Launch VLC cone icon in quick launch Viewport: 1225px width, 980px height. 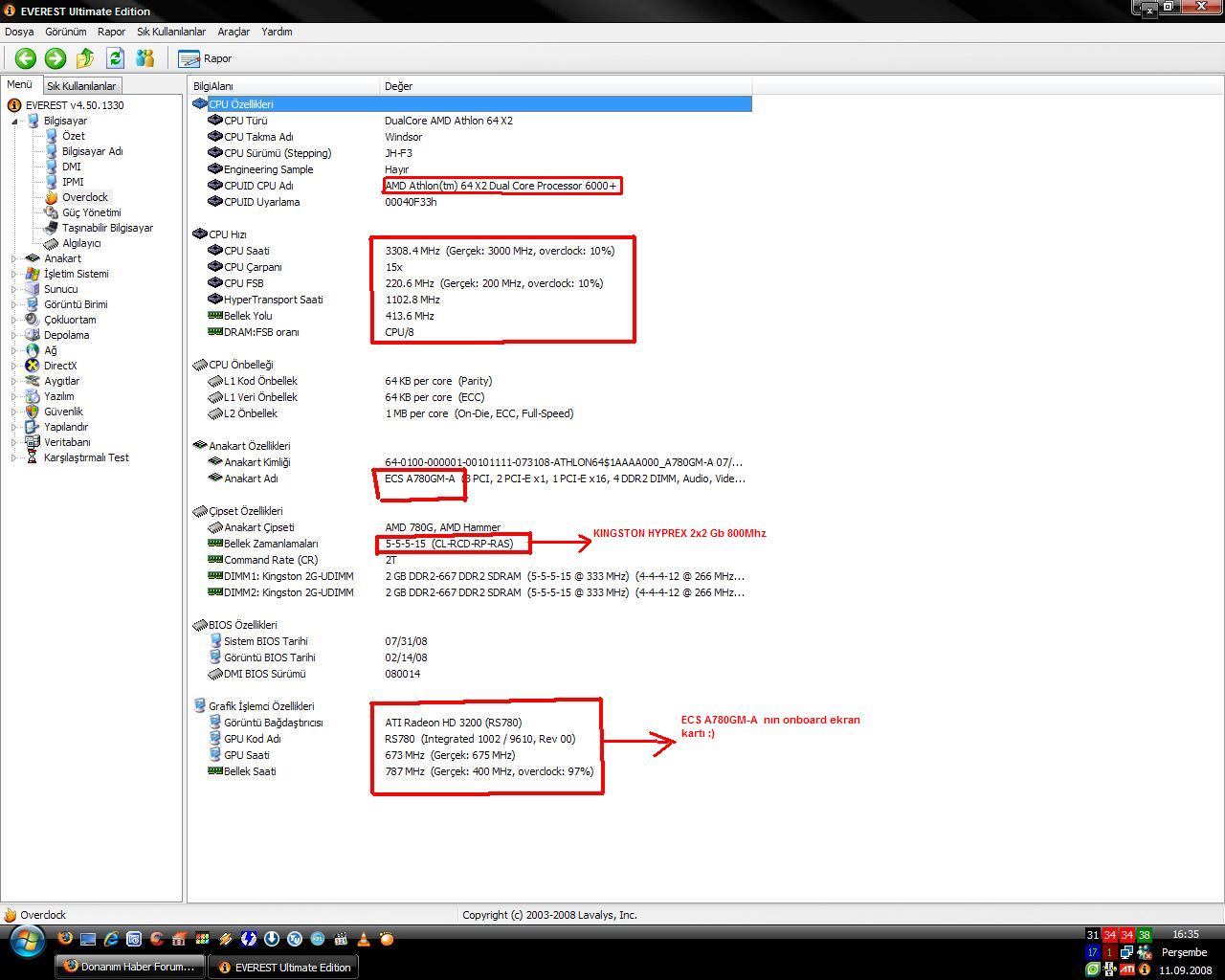point(364,939)
